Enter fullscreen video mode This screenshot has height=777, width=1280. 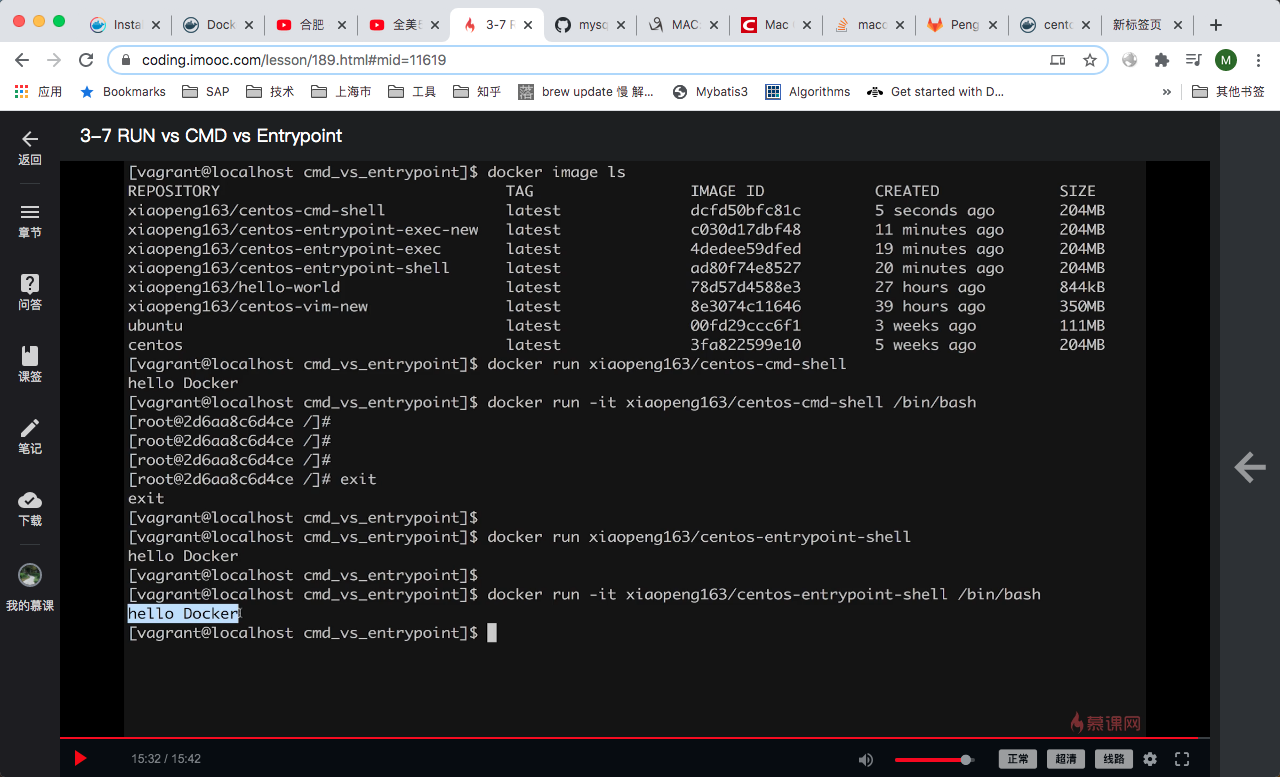click(1182, 759)
